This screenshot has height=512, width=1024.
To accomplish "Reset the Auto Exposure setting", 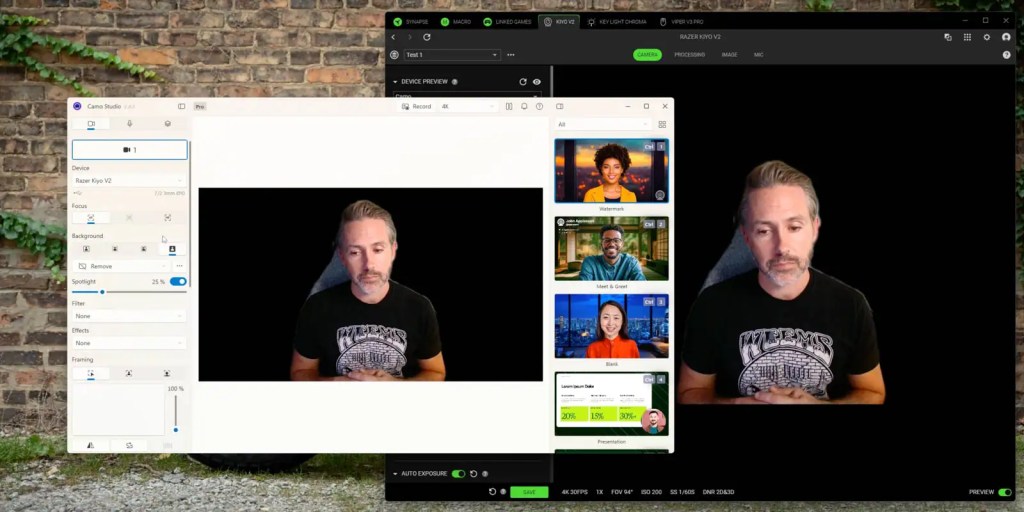I will point(473,474).
